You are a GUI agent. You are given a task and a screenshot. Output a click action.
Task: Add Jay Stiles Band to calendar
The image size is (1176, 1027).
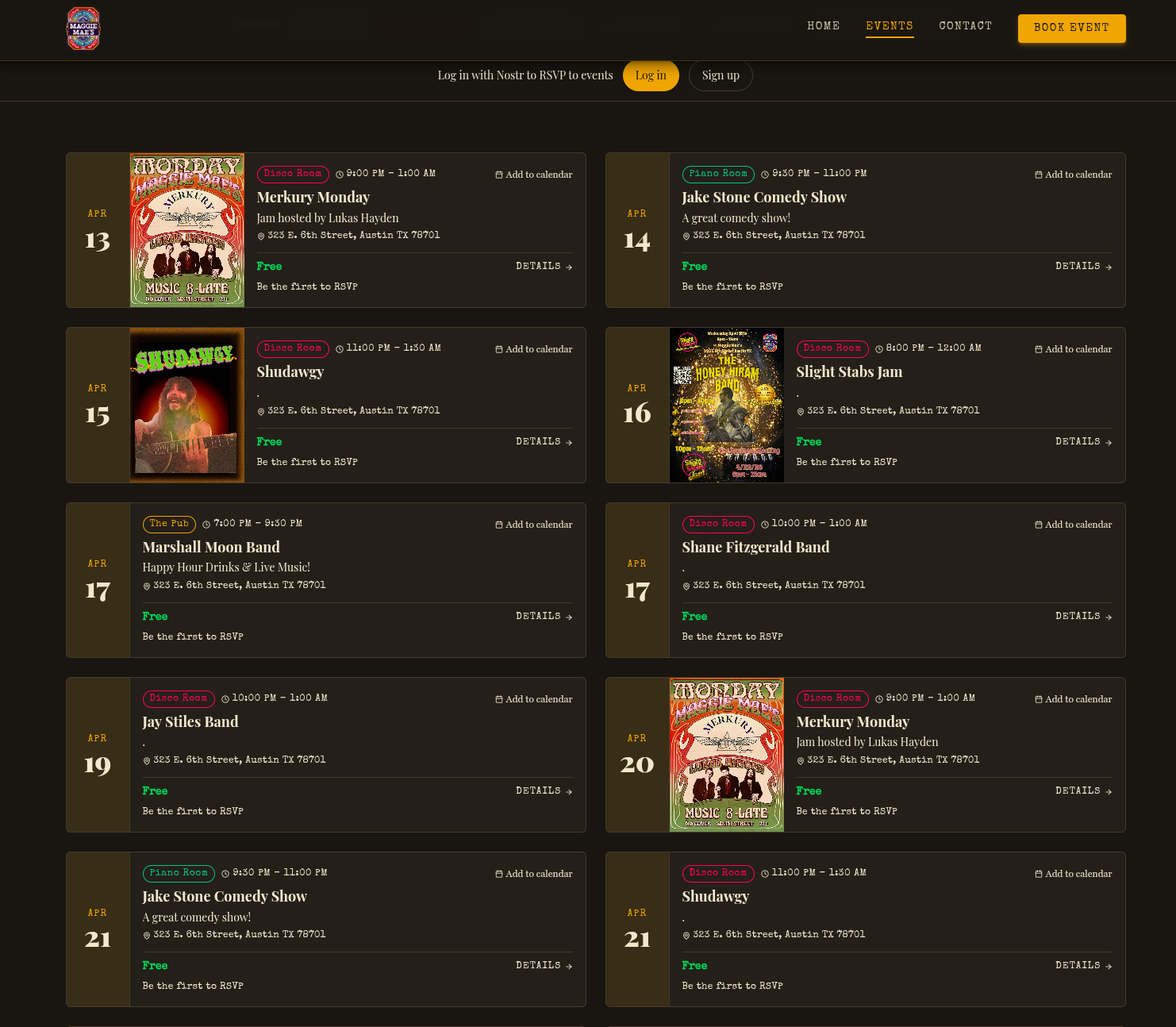(x=533, y=699)
